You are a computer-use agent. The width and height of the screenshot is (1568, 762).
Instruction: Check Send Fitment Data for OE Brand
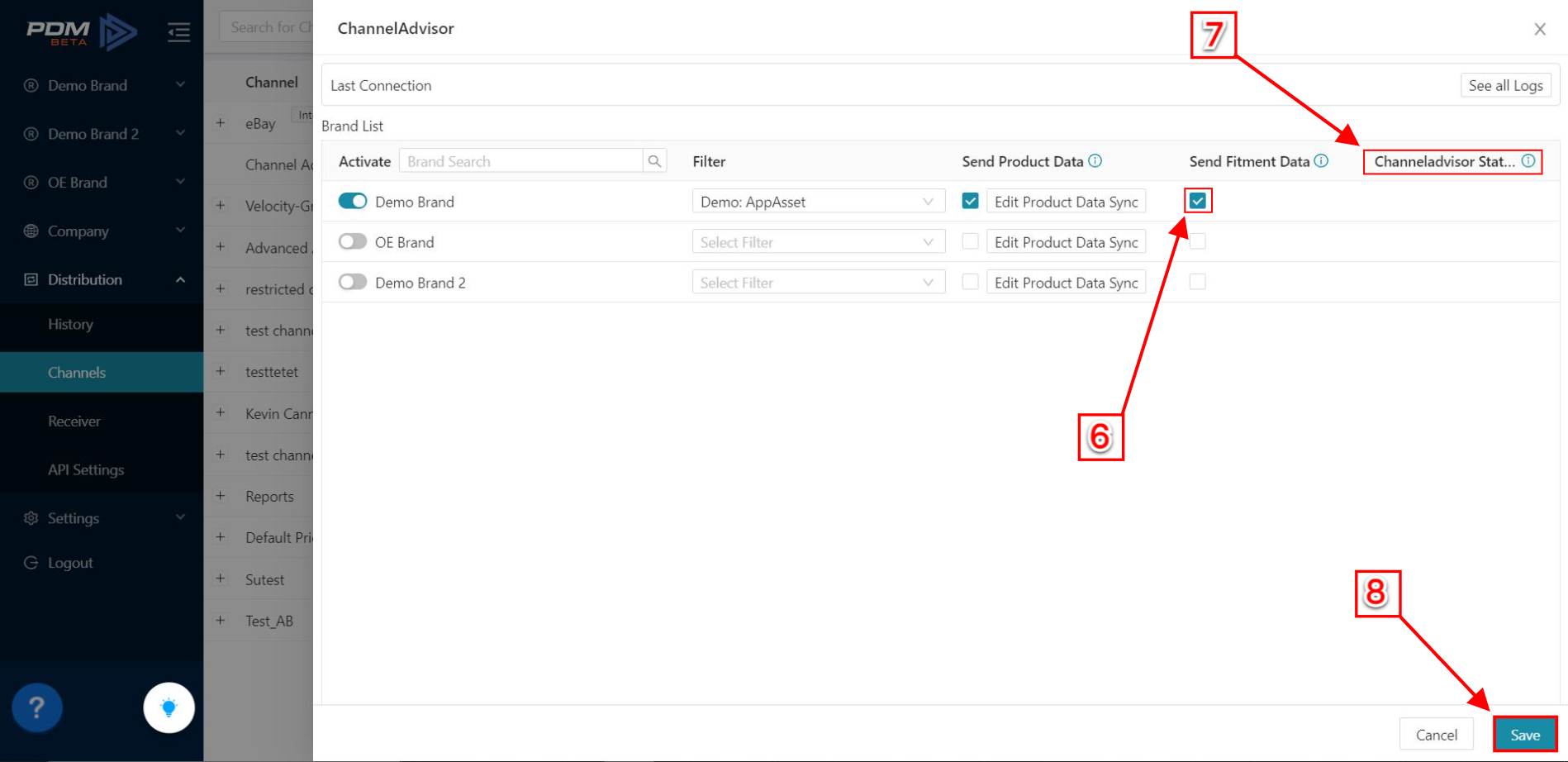1198,241
